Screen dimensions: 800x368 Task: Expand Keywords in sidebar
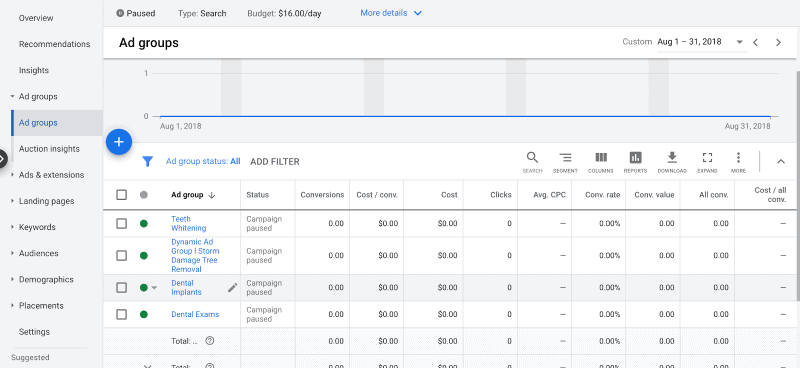click(x=12, y=227)
